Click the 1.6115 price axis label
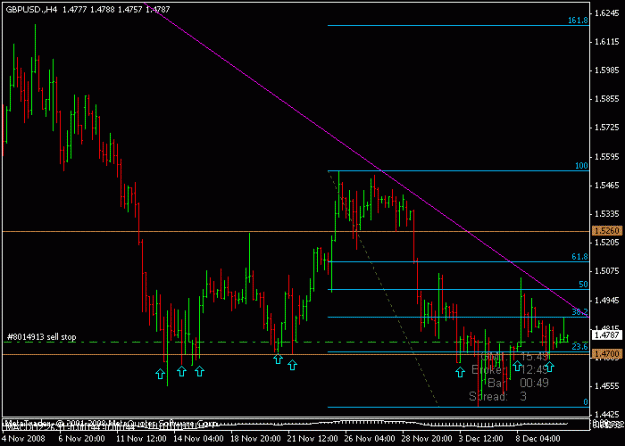Viewport: 625px width, 446px height. pos(607,42)
